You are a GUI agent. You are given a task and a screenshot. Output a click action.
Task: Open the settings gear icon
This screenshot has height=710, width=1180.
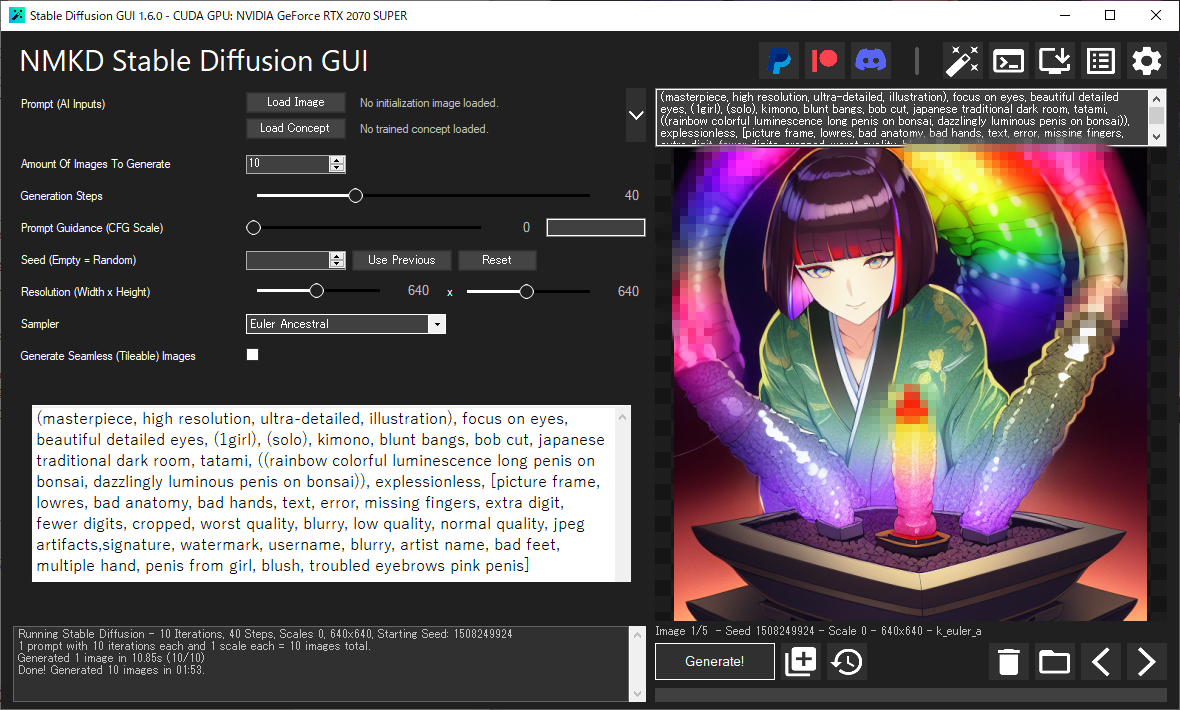[x=1146, y=61]
